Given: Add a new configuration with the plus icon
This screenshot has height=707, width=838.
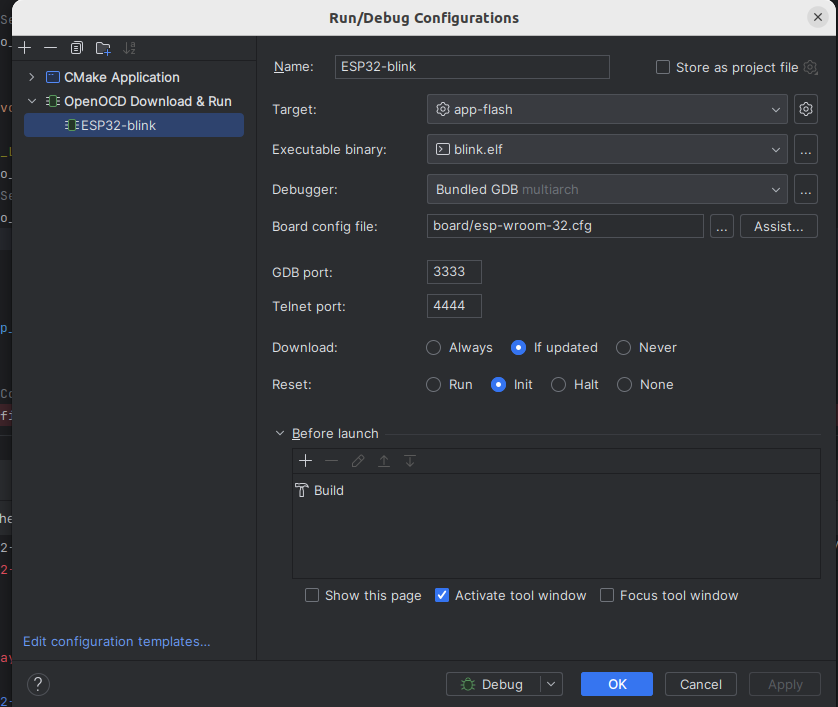Looking at the screenshot, I should click(25, 48).
